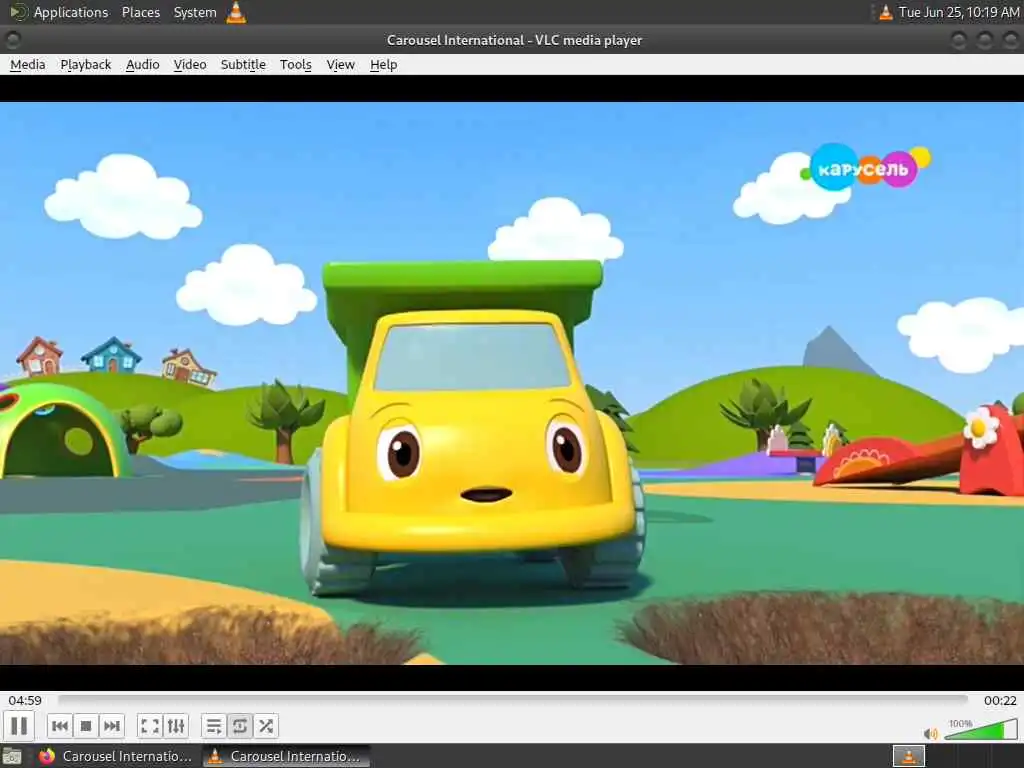
Task: Open the Help menu
Action: tap(383, 65)
